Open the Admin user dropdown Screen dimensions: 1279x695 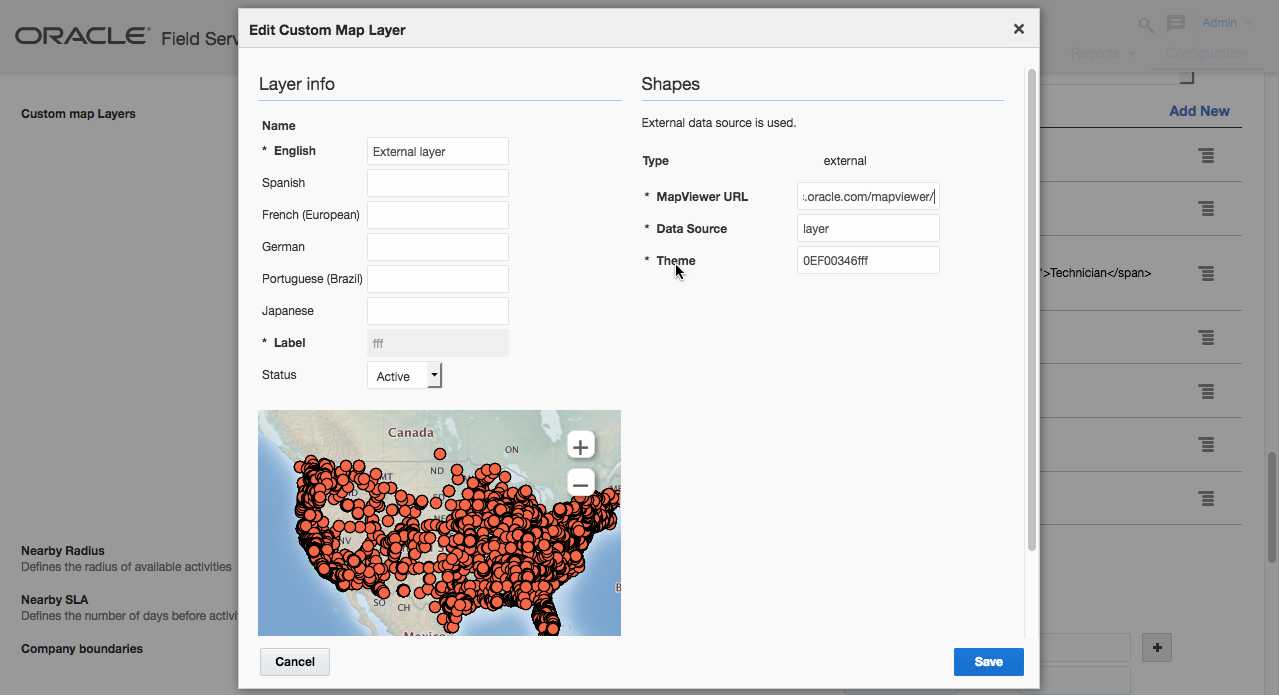[1227, 23]
